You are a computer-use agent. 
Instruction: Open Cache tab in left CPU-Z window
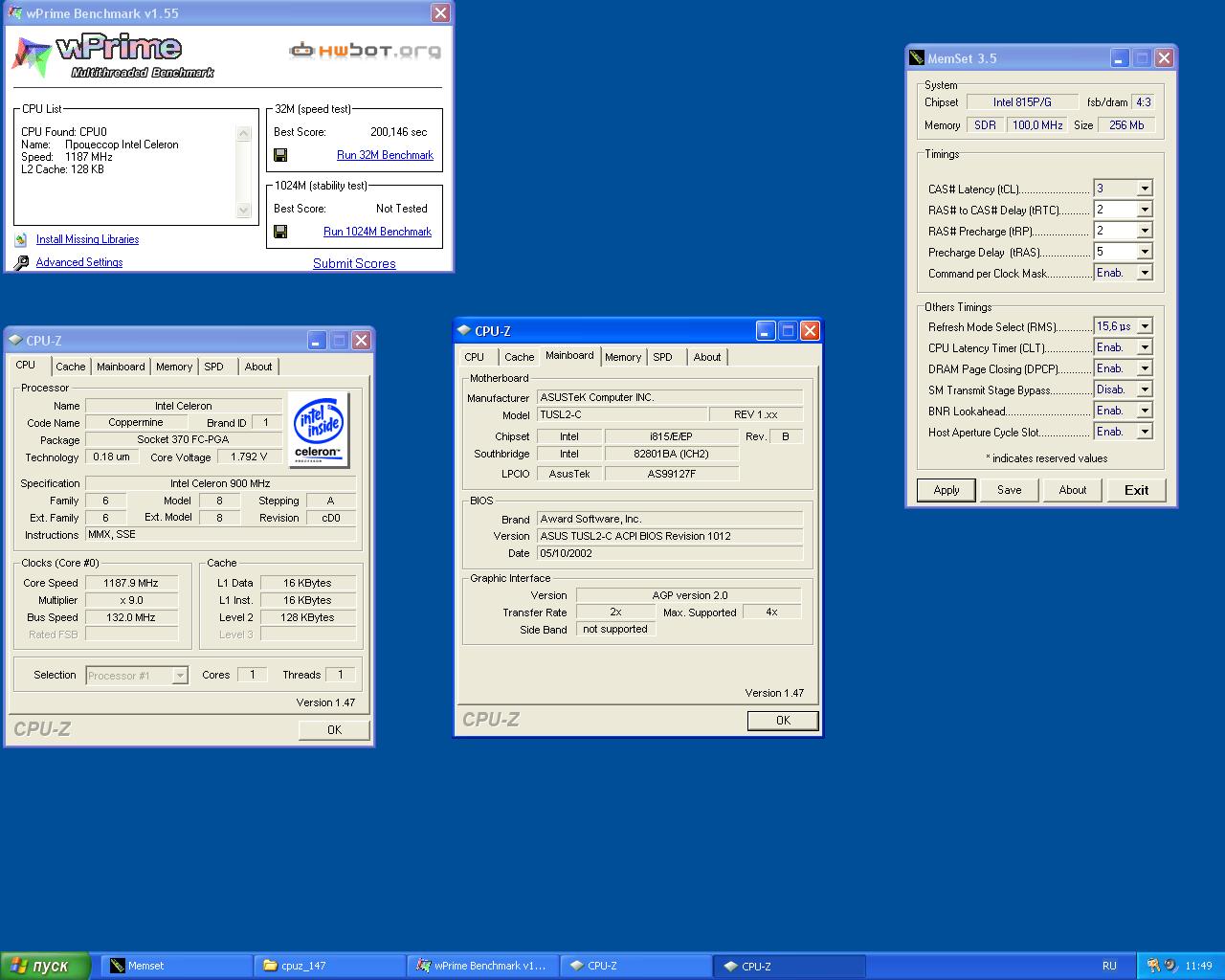pos(70,367)
